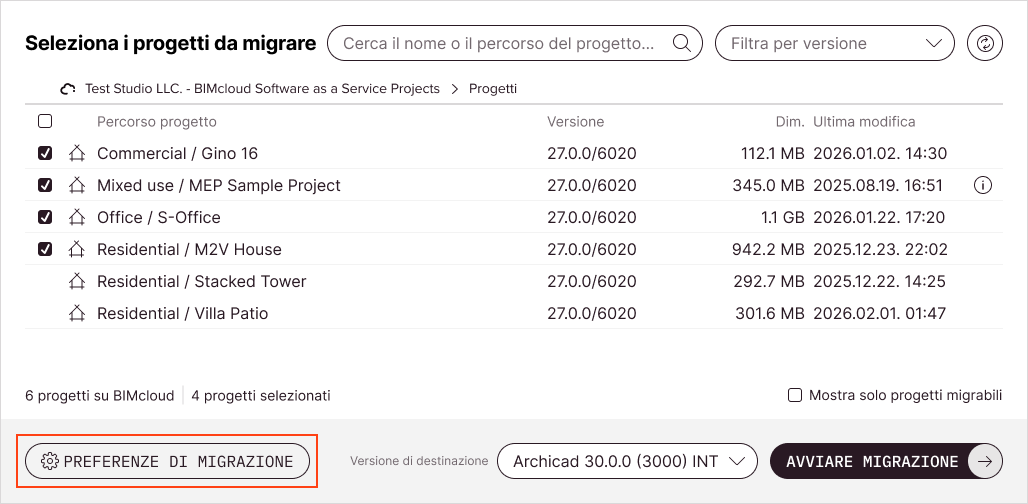Screen dimensions: 1028x504
Task: Click the refresh project list icon
Action: 985,43
